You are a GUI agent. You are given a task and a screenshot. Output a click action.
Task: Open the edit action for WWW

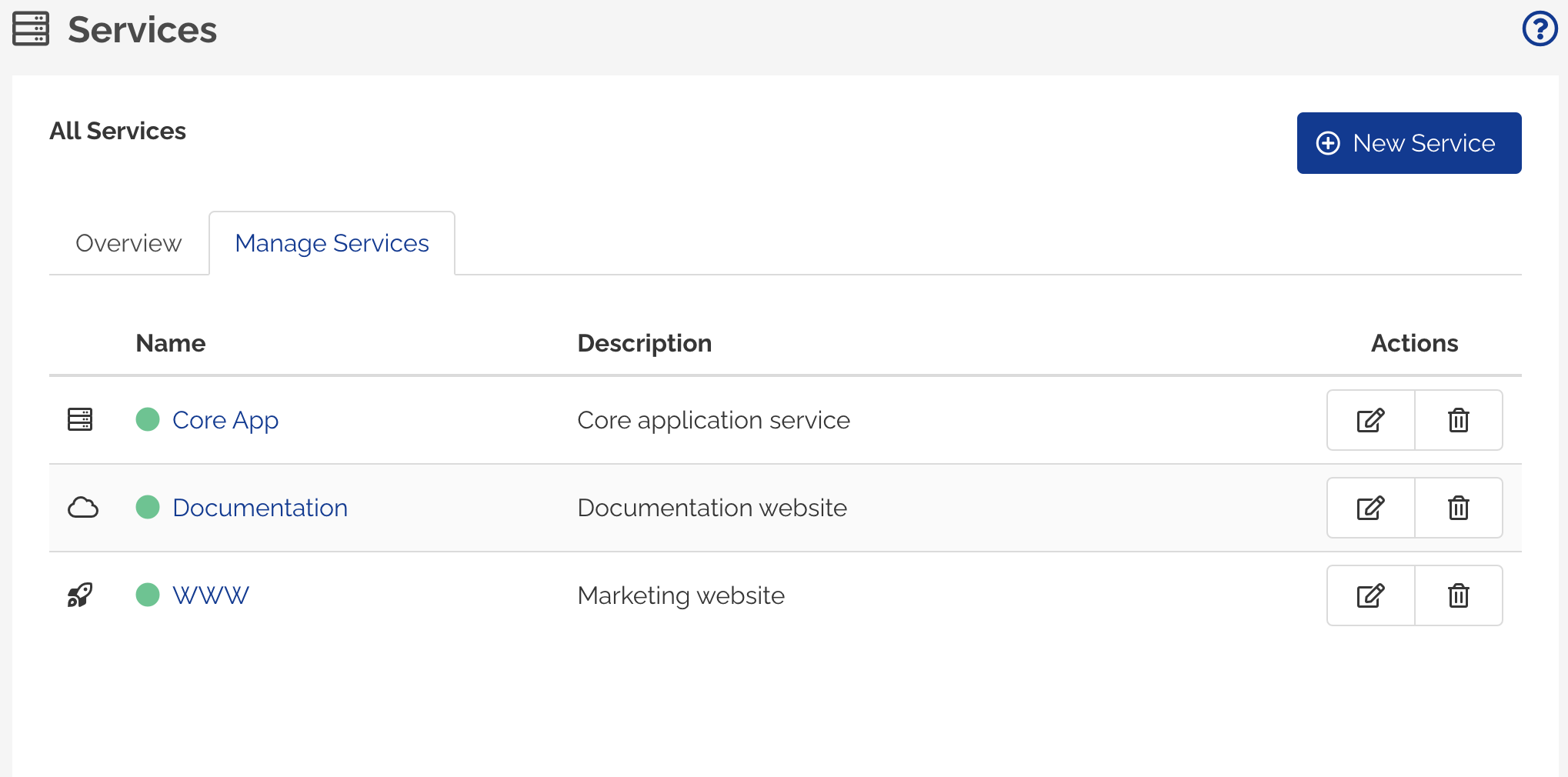[x=1370, y=595]
